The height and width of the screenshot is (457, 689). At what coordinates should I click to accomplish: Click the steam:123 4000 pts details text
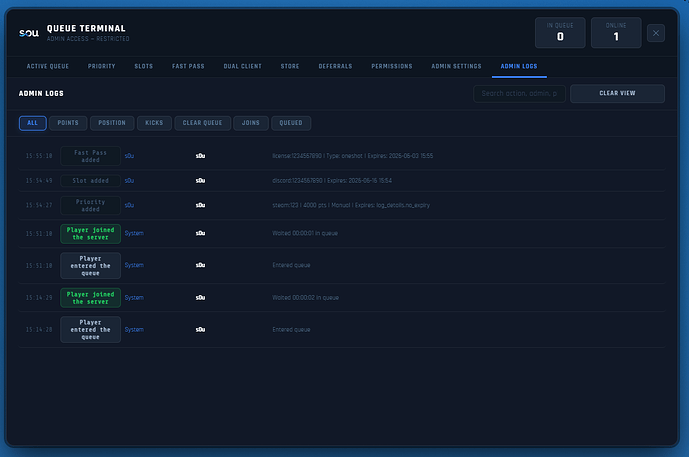click(x=351, y=205)
